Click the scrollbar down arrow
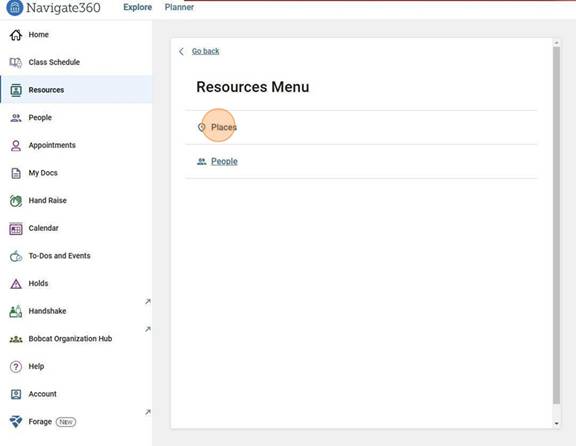576x446 pixels. [557, 424]
